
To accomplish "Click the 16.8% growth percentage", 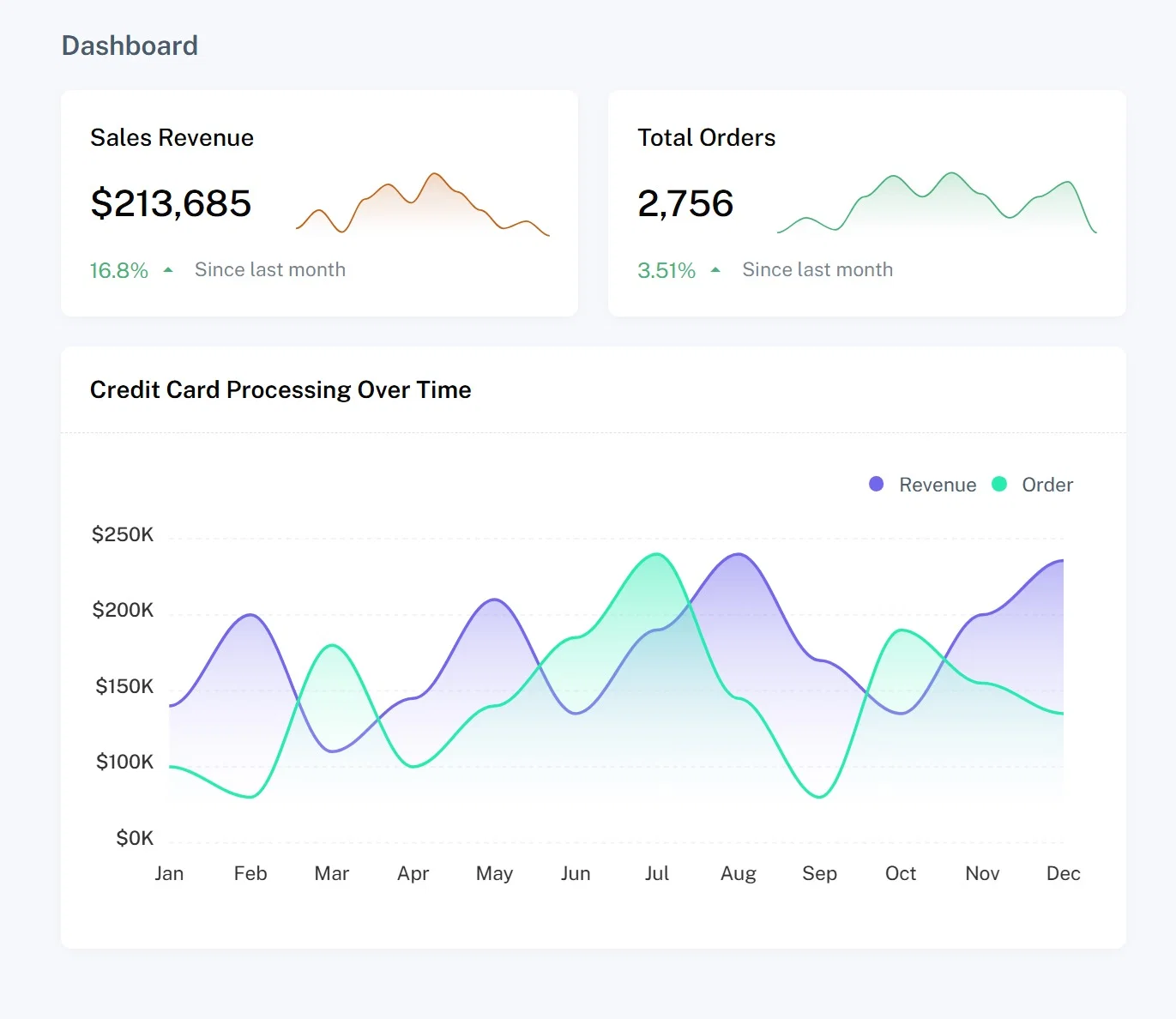I will coord(119,271).
